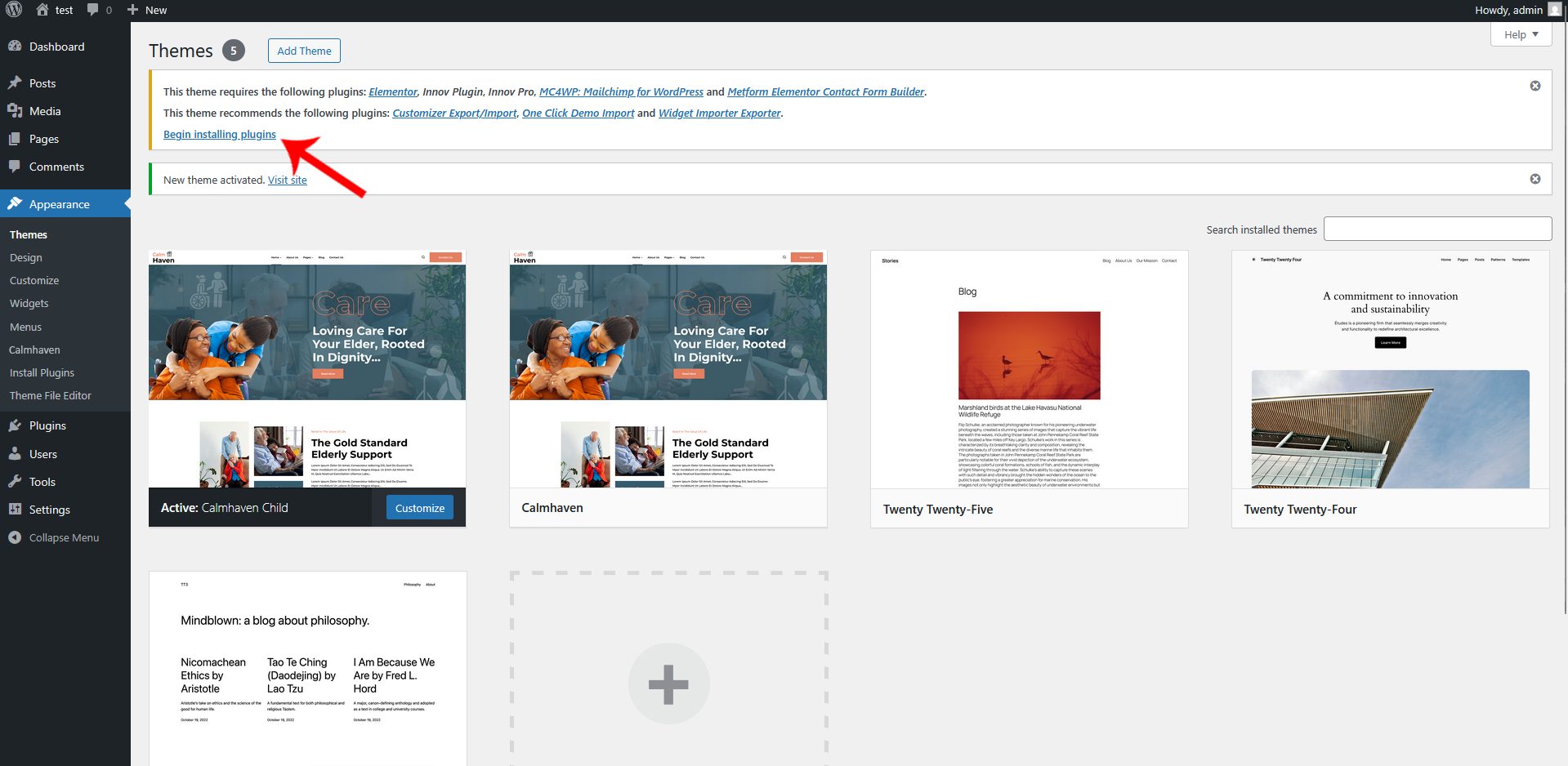Collapse the admin sidebar menu
This screenshot has height=766, width=1568.
(x=54, y=537)
